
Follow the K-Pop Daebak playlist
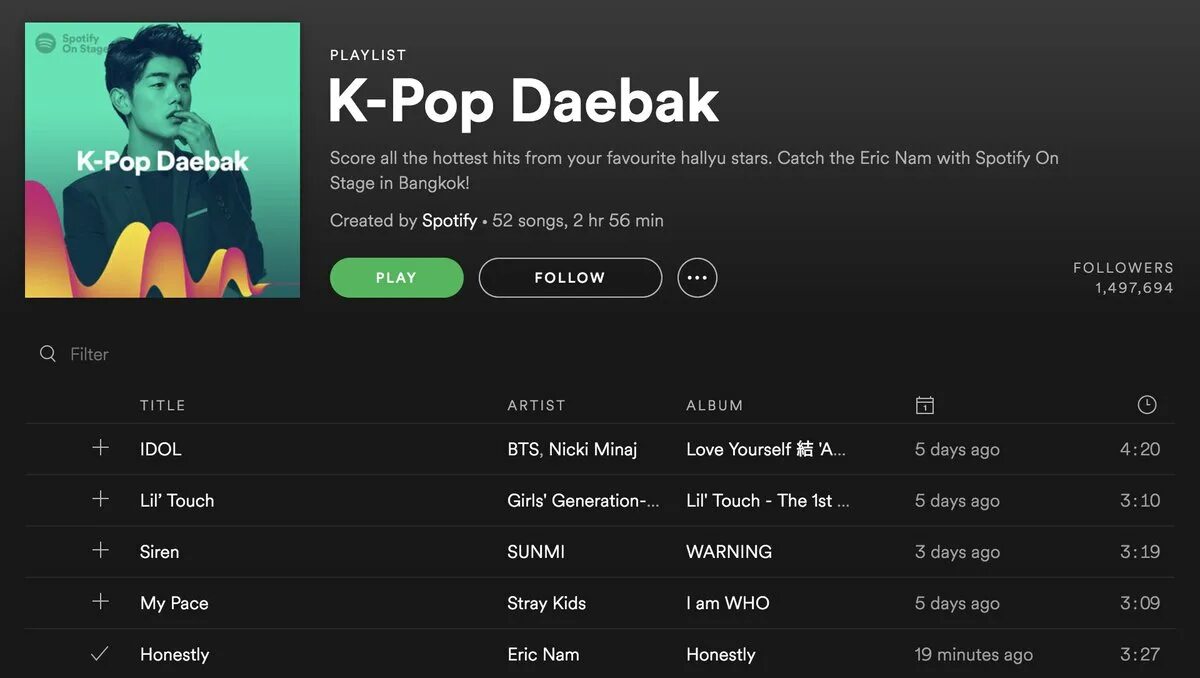(570, 278)
